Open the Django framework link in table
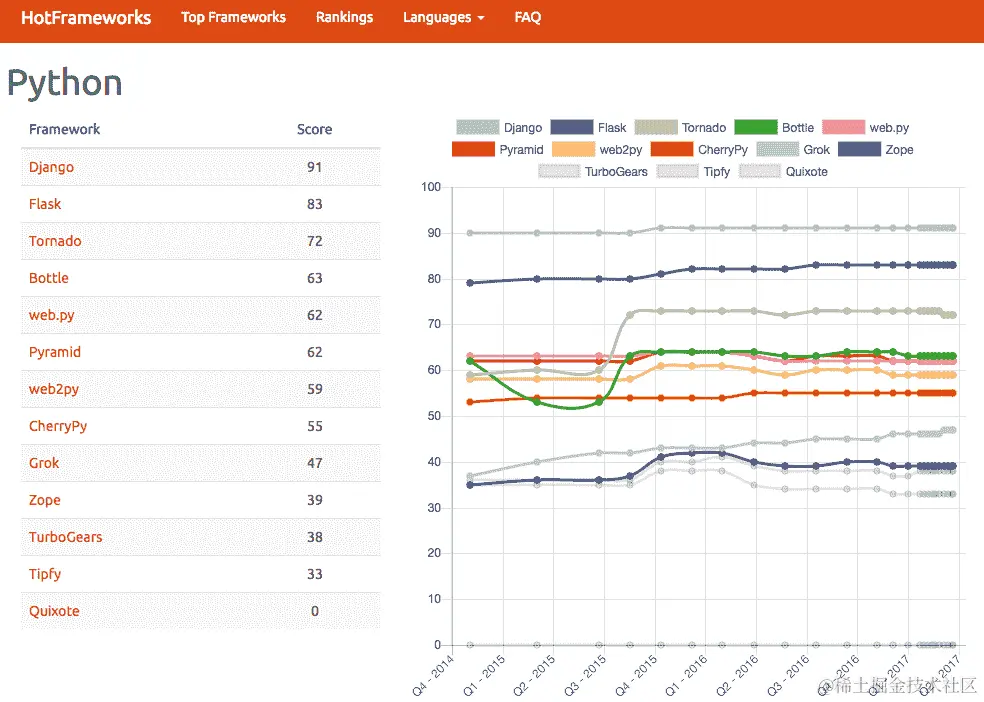The image size is (984, 702). tap(51, 168)
